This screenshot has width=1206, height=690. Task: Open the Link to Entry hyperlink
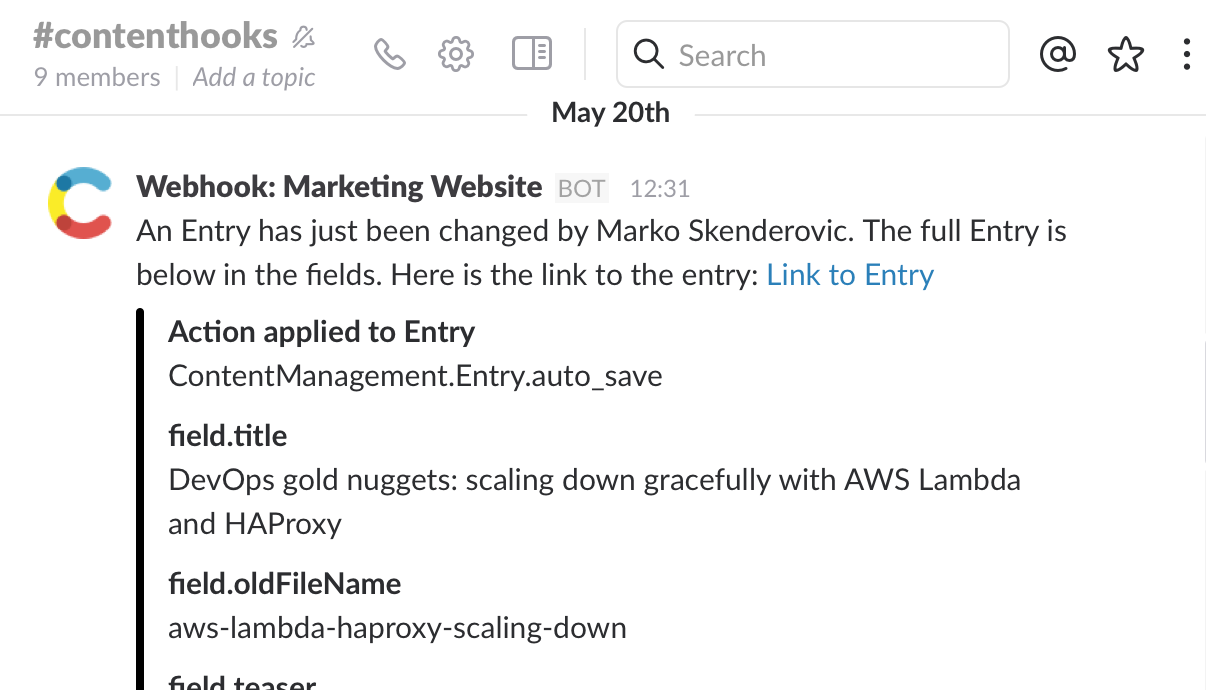click(x=850, y=275)
